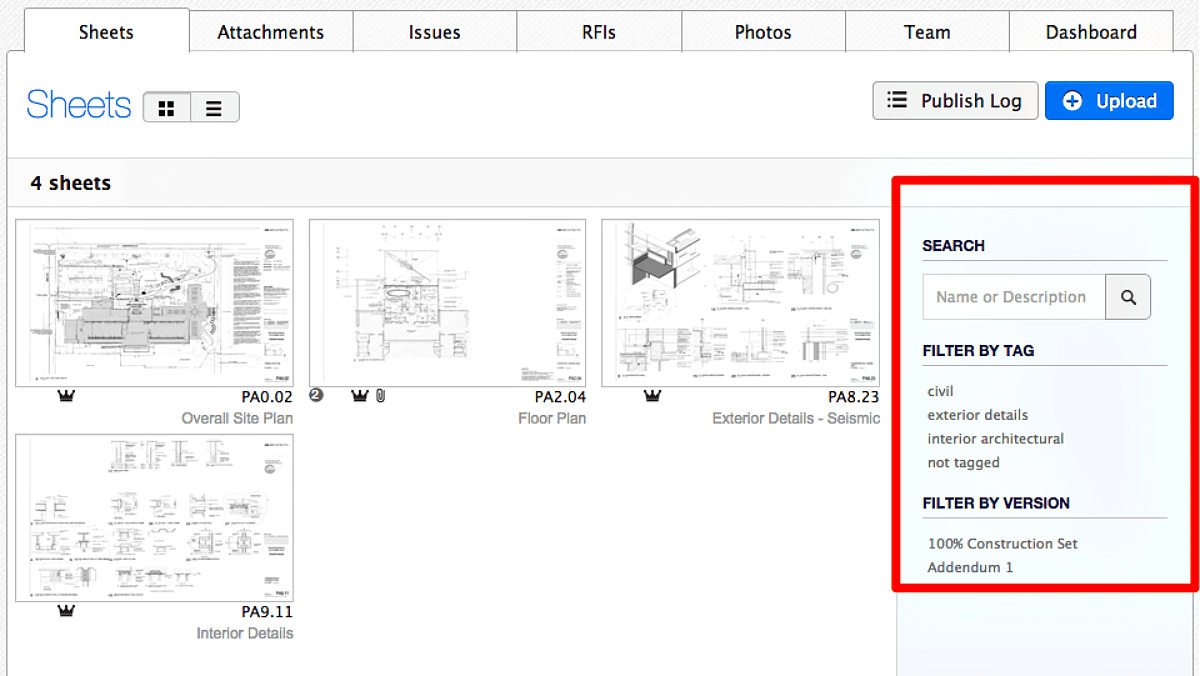Filter sheets by exterior details tag
Viewport: 1200px width, 676px height.
(978, 415)
